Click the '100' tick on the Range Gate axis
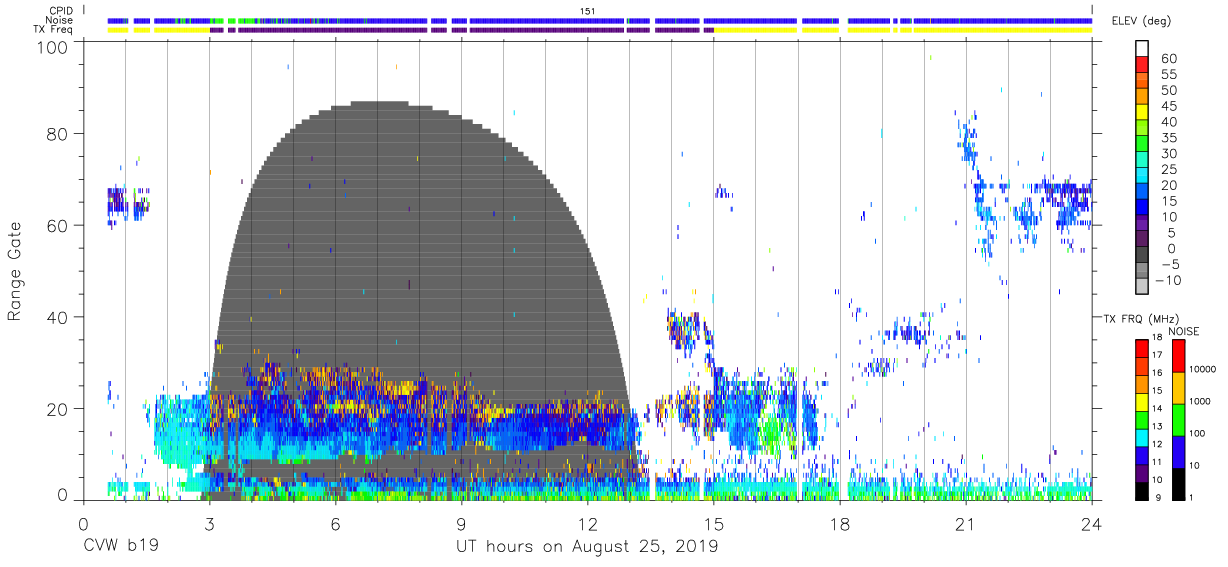Viewport: 1228px width, 567px height. (x=53, y=45)
